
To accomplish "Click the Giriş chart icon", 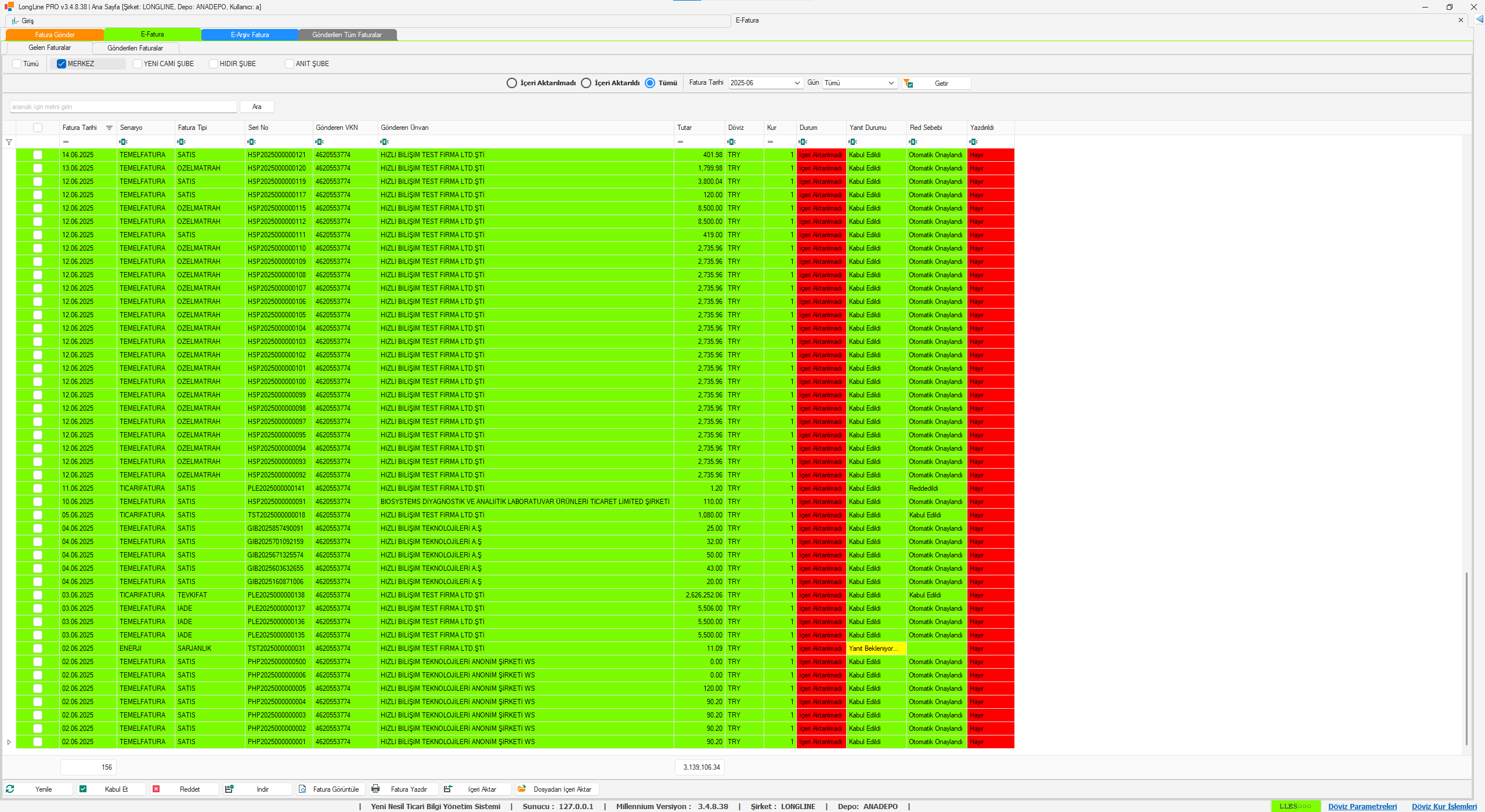I will (15, 21).
